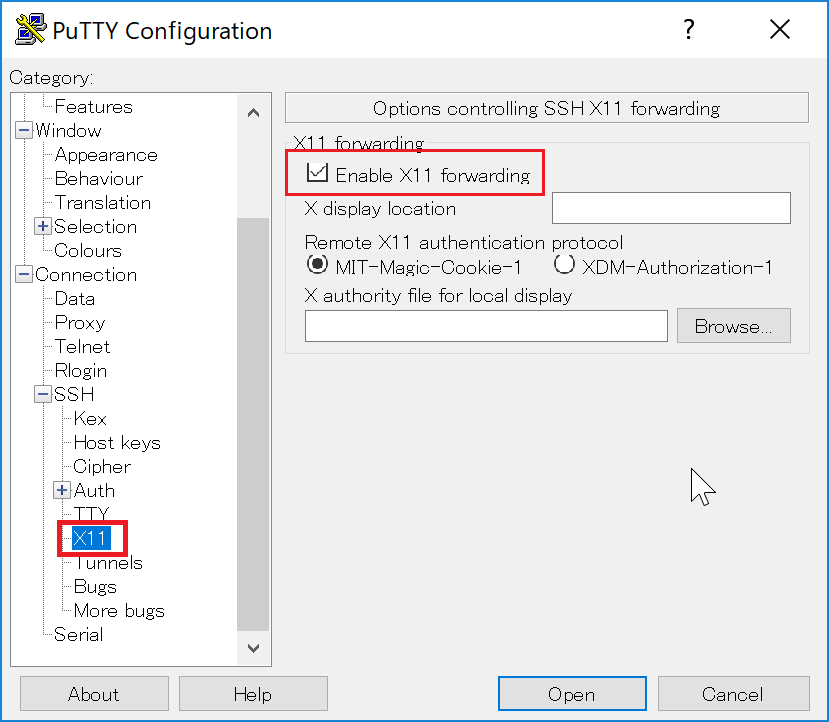Click the scrollbar up arrow
829x722 pixels.
254,113
